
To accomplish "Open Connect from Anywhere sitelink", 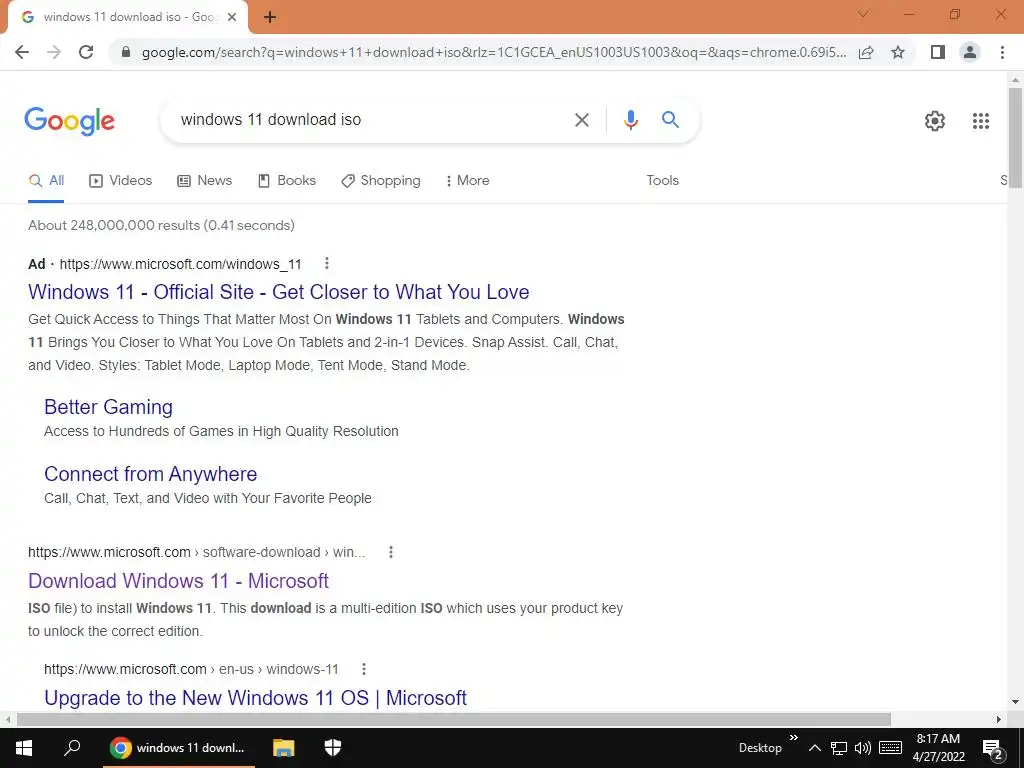I will pyautogui.click(x=150, y=474).
